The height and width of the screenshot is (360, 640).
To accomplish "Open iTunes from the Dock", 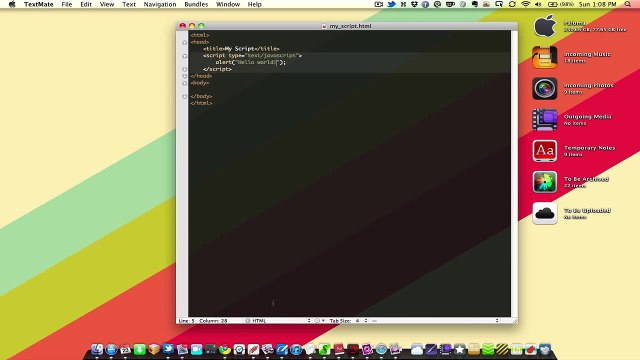I will coord(296,350).
